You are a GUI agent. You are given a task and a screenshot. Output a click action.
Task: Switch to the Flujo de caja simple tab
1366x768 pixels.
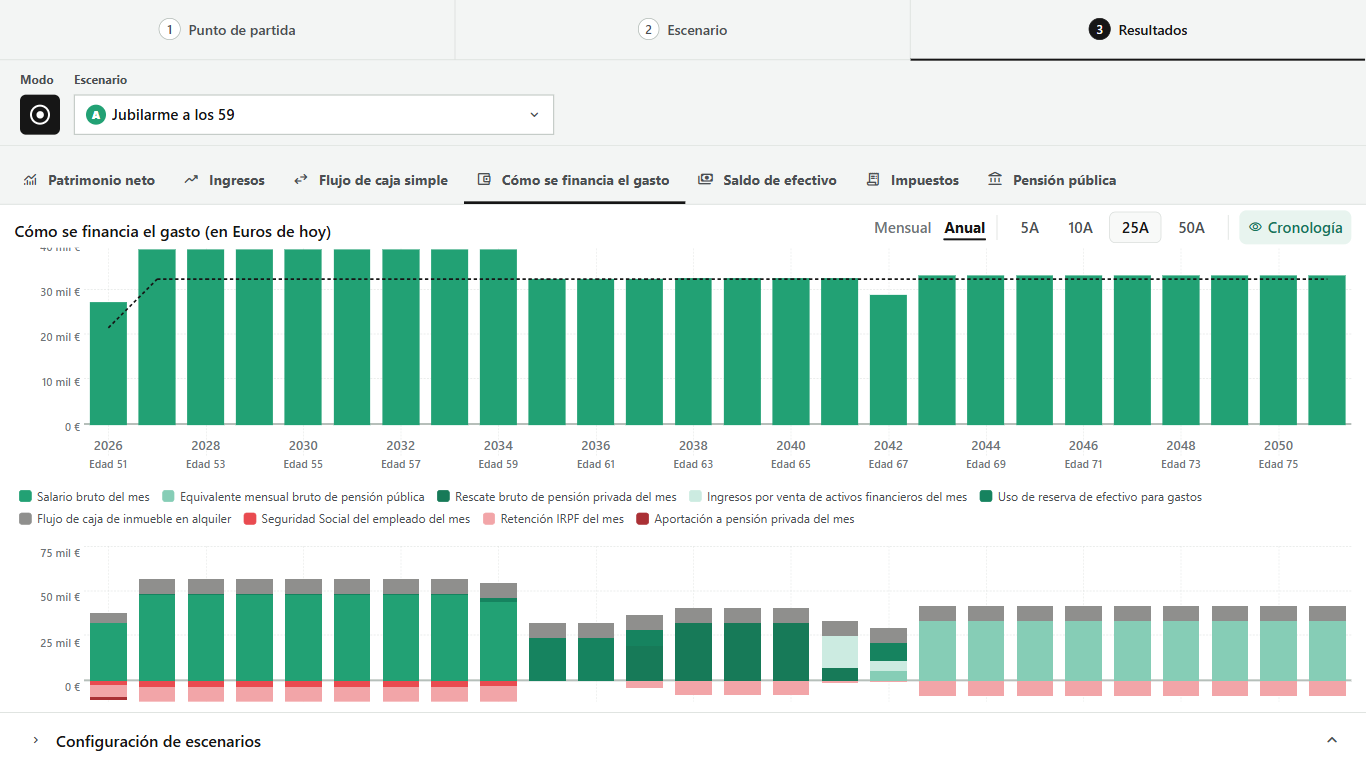point(370,180)
